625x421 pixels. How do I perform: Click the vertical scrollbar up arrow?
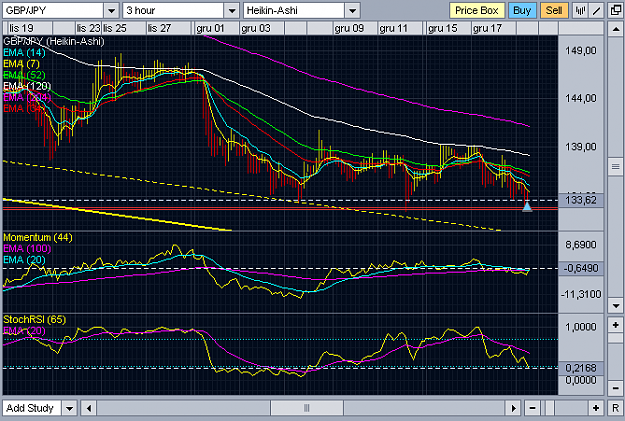point(616,30)
